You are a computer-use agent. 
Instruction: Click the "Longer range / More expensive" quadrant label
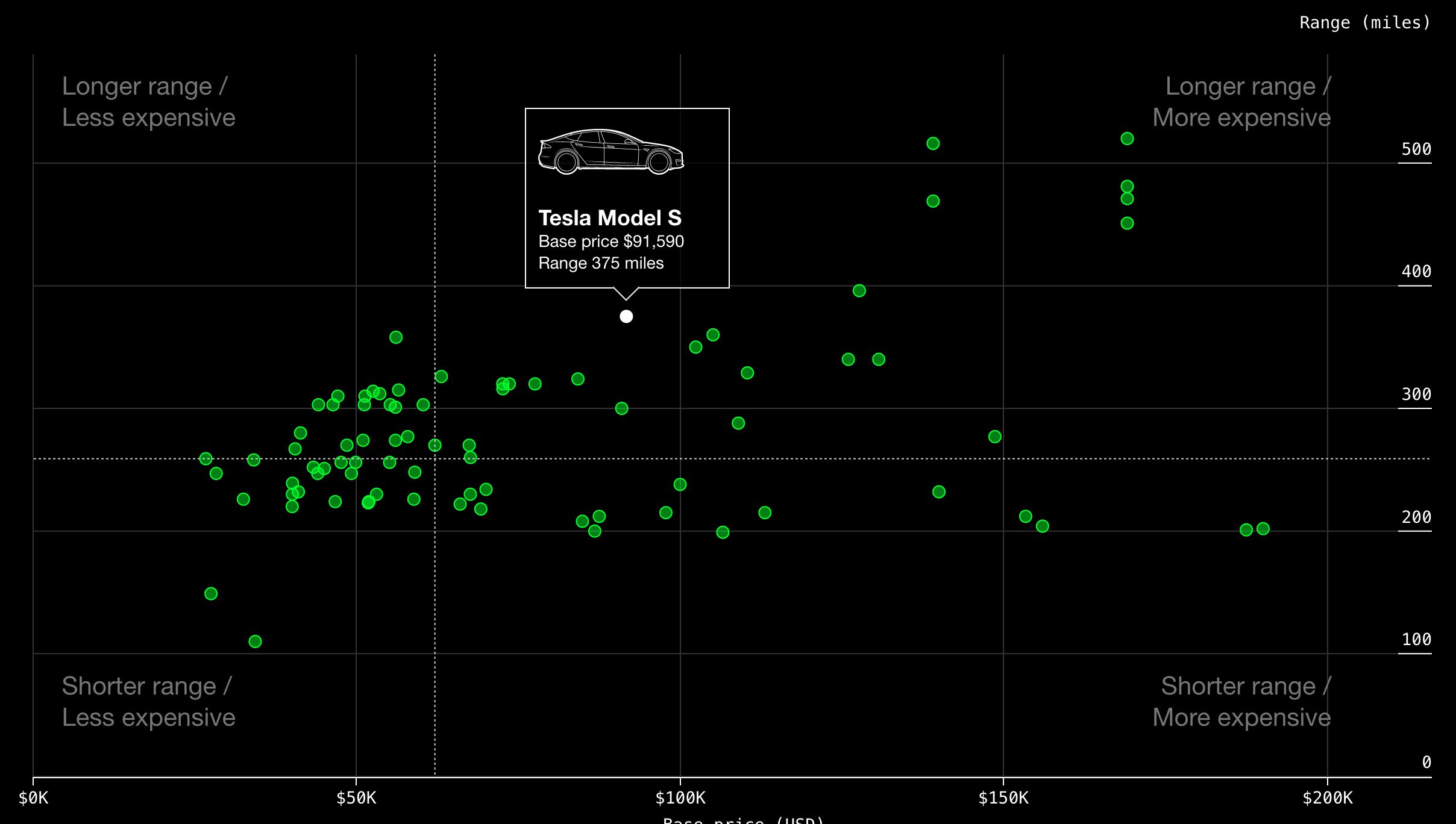[x=1241, y=102]
